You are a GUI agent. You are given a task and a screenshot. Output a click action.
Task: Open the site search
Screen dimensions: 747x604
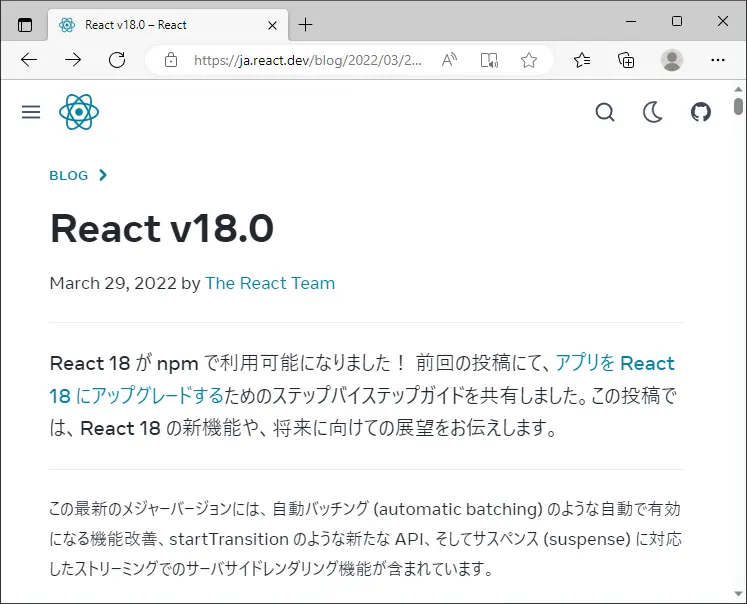point(605,112)
